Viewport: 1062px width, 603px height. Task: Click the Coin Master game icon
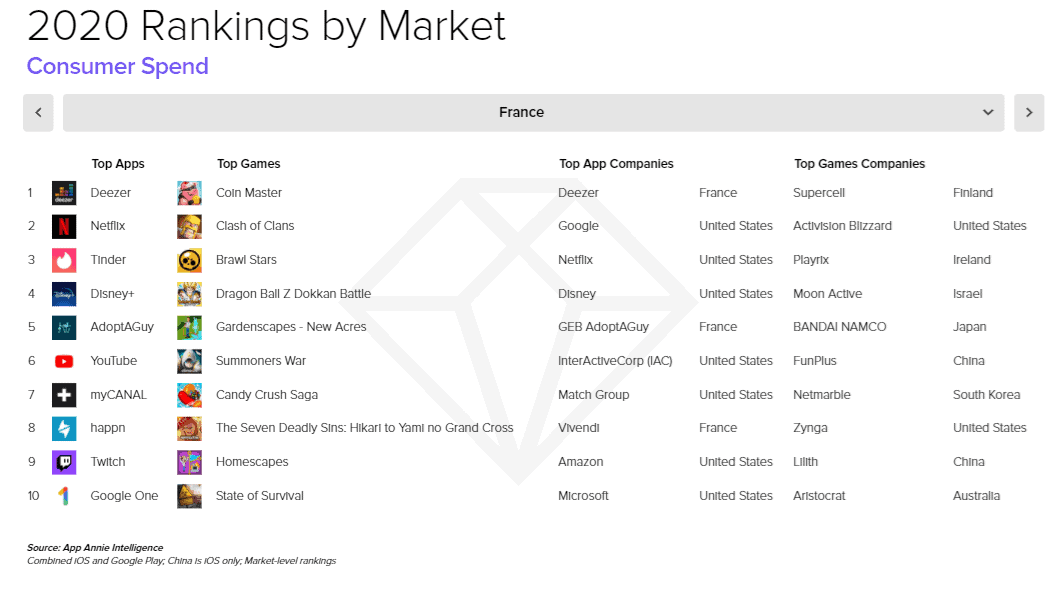(x=189, y=193)
